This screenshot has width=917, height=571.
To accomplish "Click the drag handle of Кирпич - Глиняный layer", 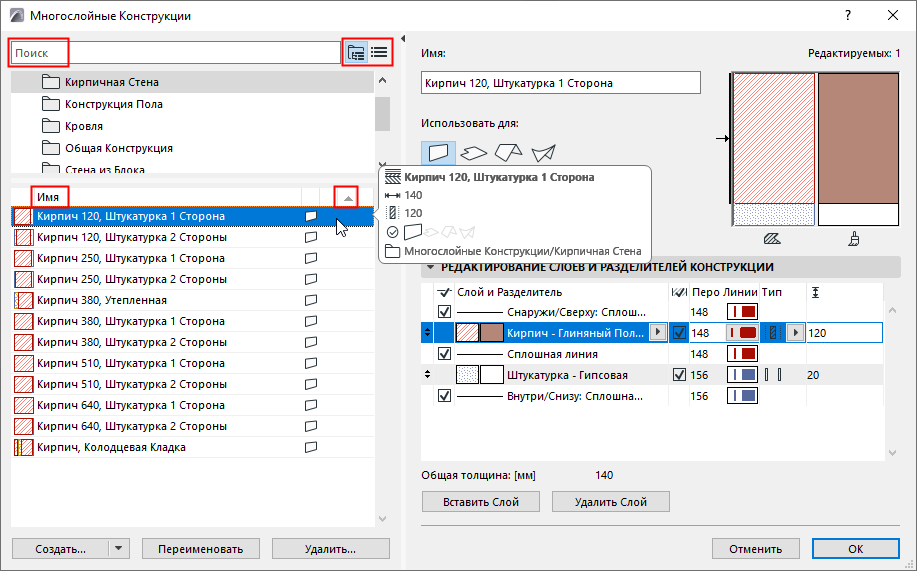I will point(428,333).
